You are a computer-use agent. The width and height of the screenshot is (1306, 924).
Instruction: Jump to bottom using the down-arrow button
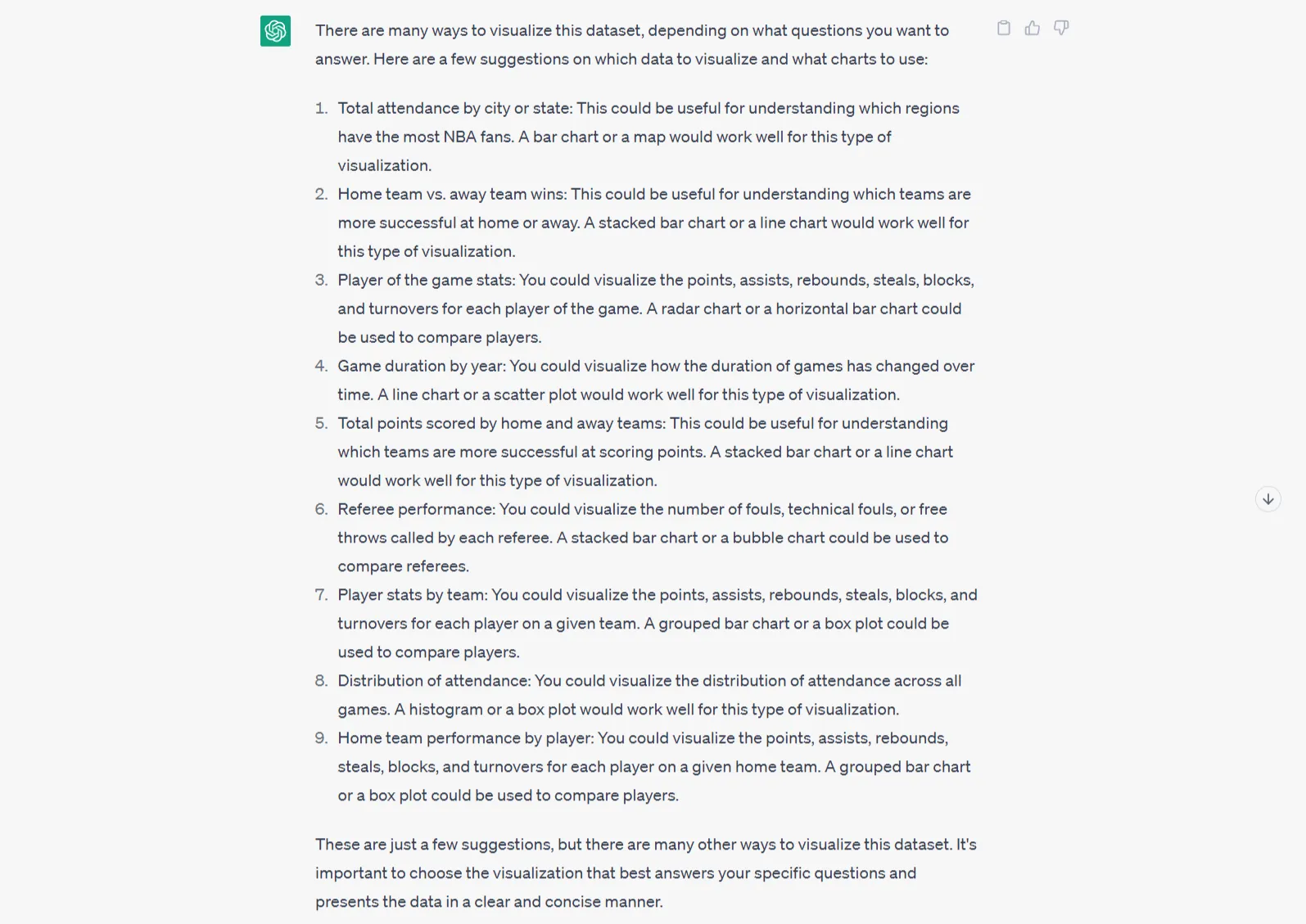click(1268, 498)
